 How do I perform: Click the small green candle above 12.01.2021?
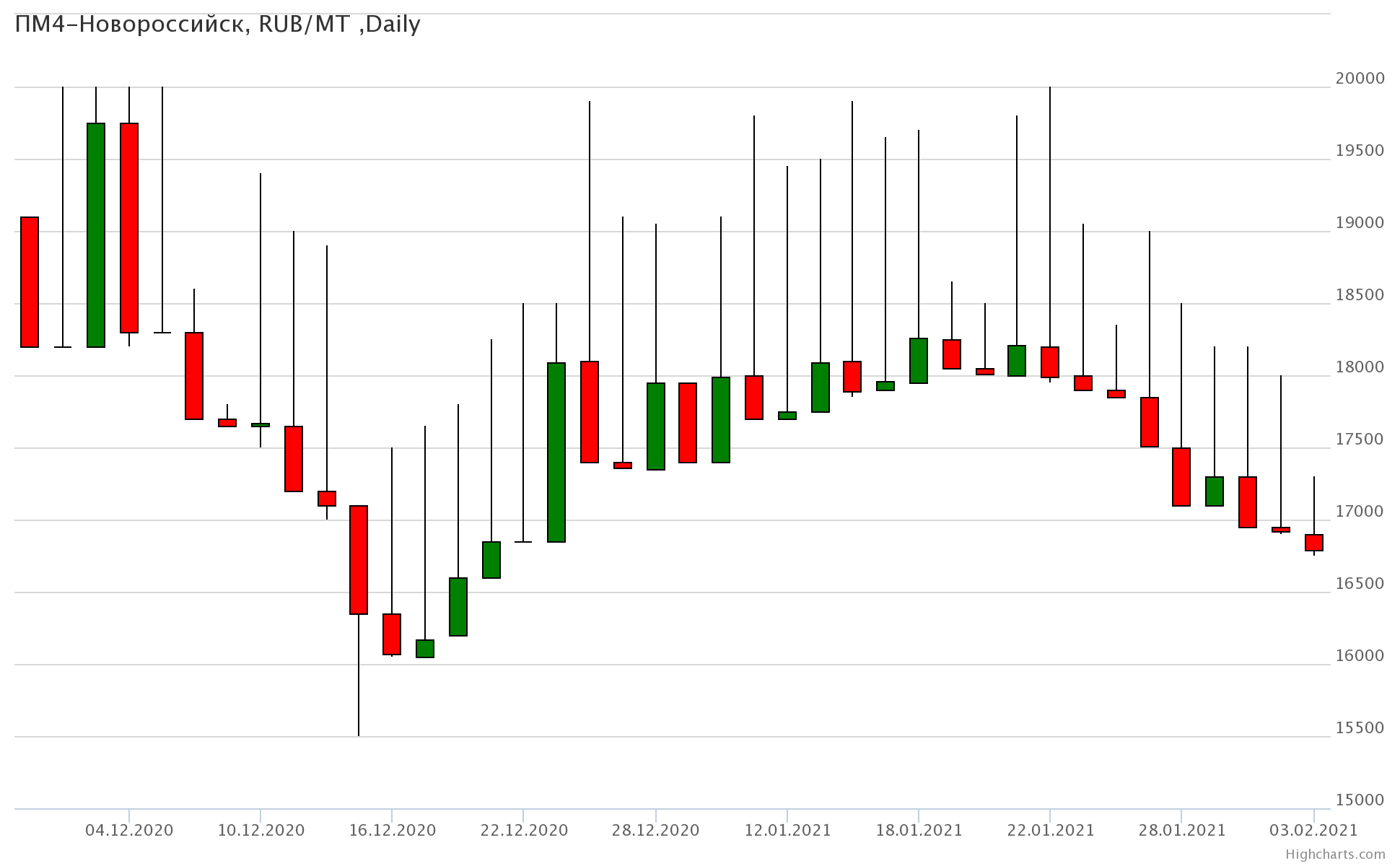[x=787, y=416]
